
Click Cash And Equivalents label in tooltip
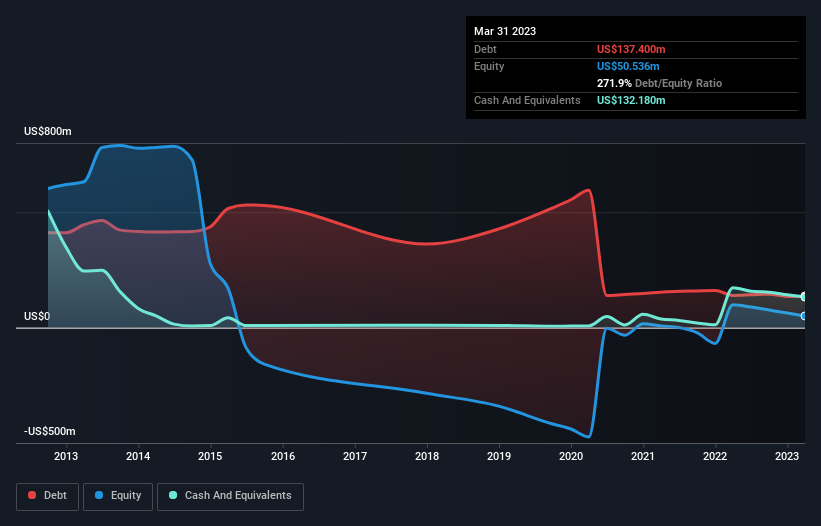tap(527, 100)
